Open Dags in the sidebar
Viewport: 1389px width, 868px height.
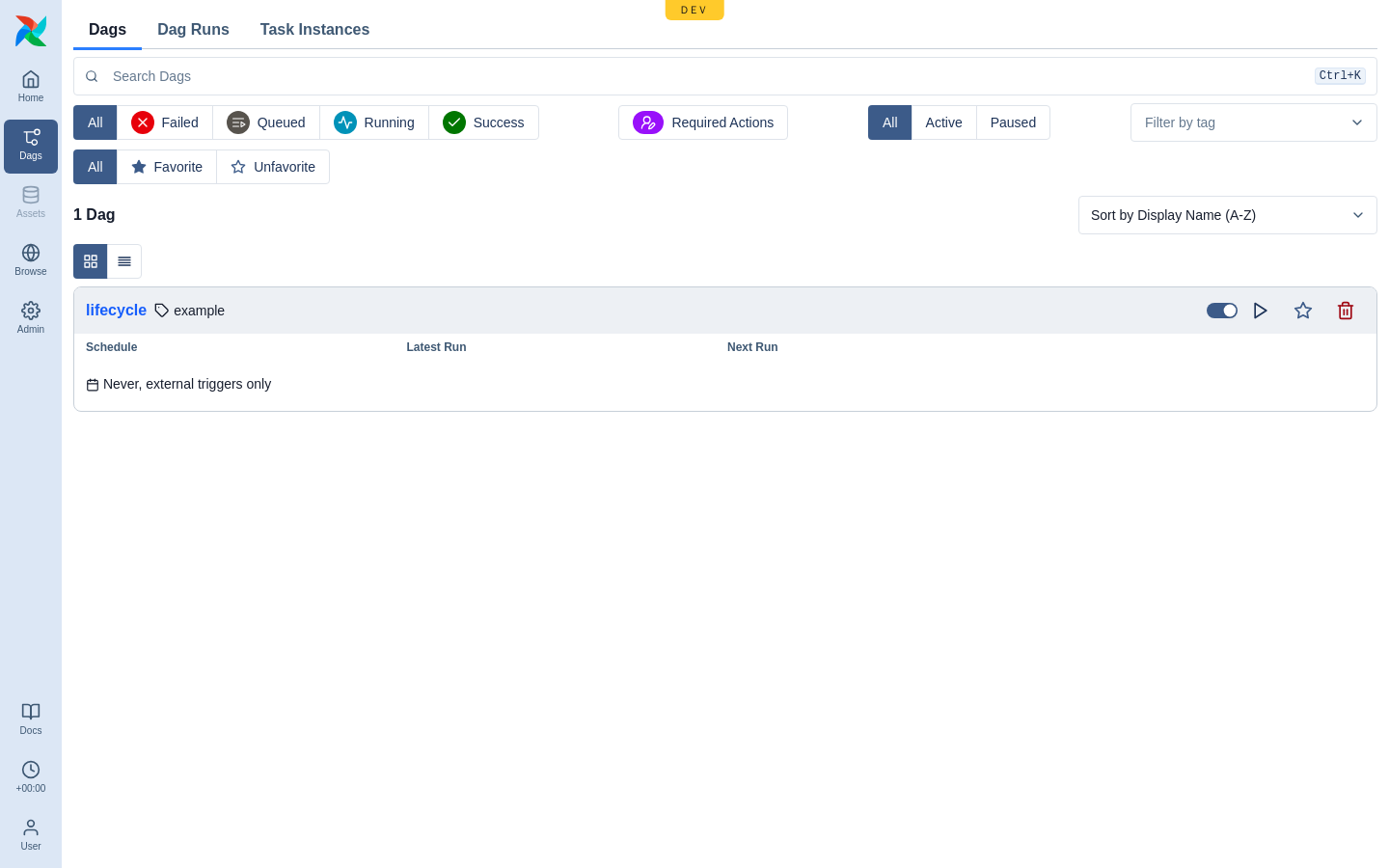31,147
